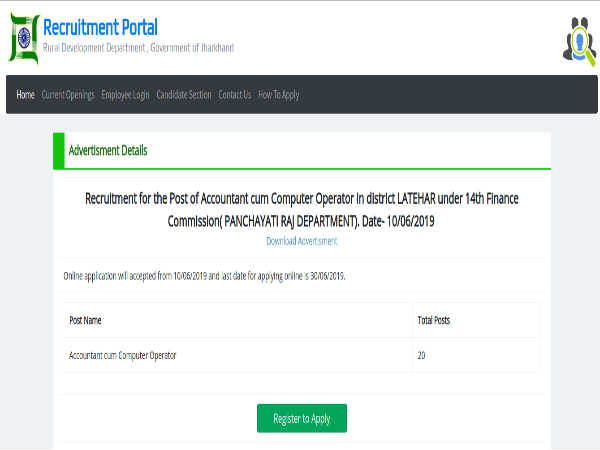600x450 pixels.
Task: Open the Employee Login page
Action: (x=125, y=95)
